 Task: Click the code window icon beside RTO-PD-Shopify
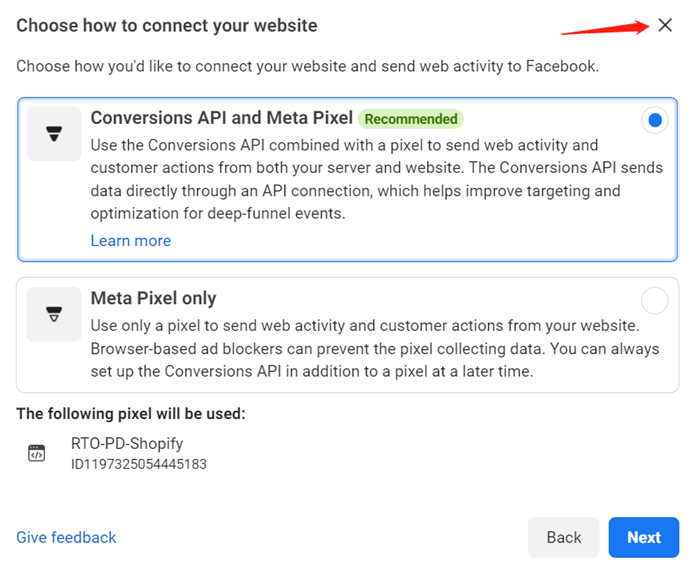37,453
